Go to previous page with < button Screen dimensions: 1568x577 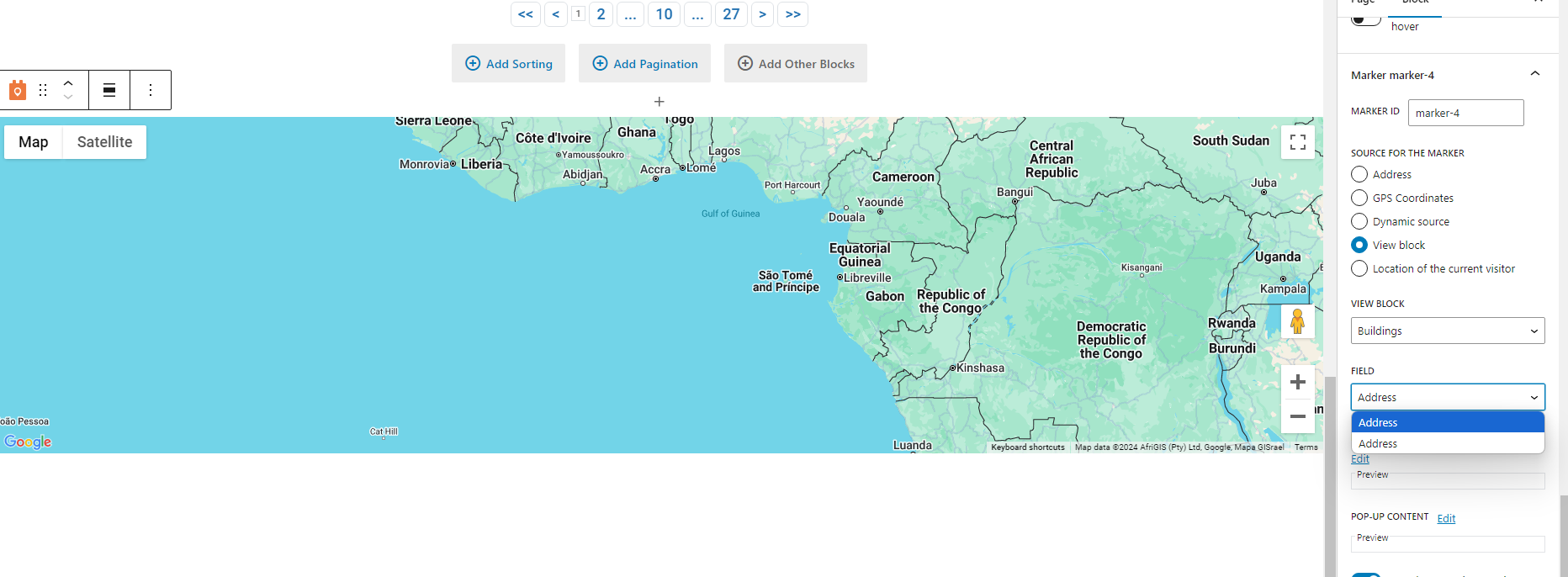tap(555, 14)
